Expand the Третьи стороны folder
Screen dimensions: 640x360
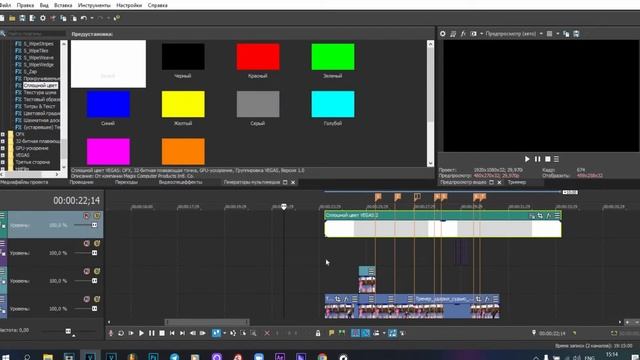(2, 162)
